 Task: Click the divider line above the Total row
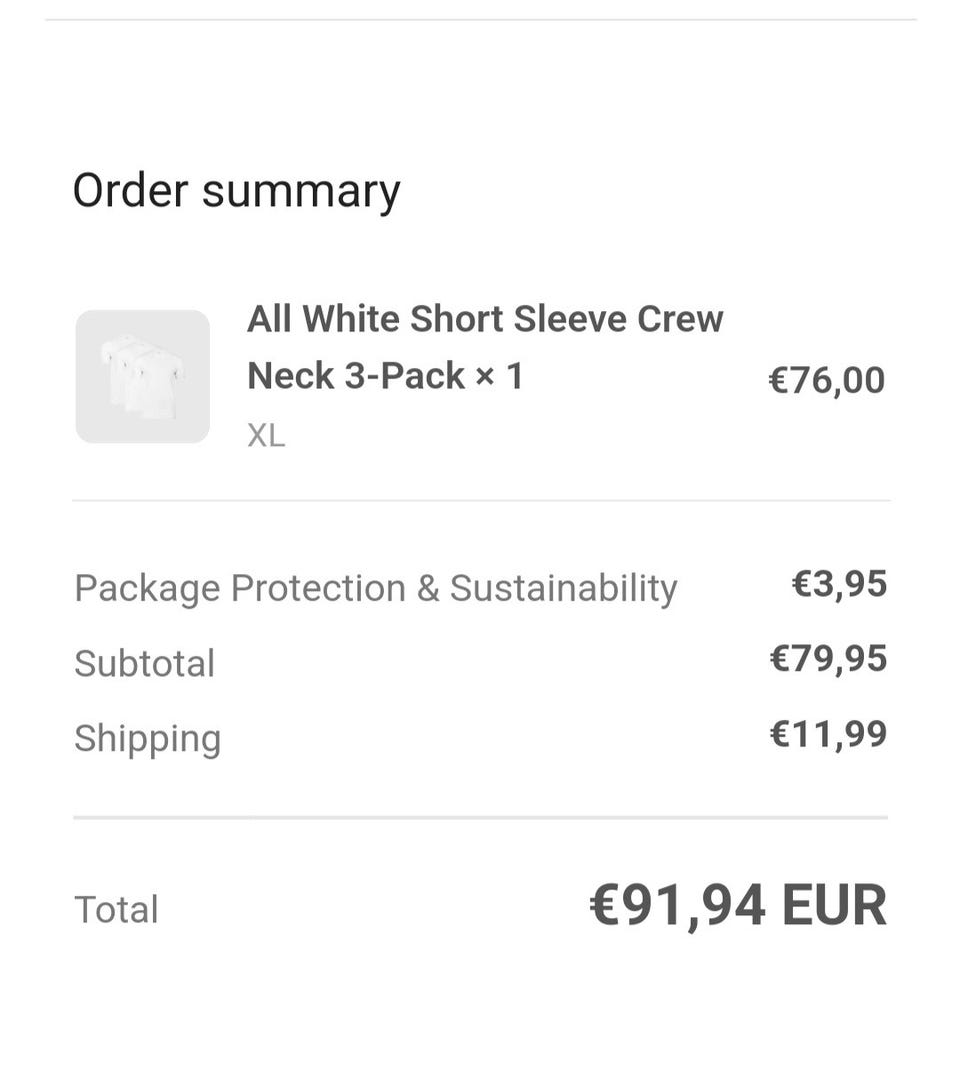480,817
